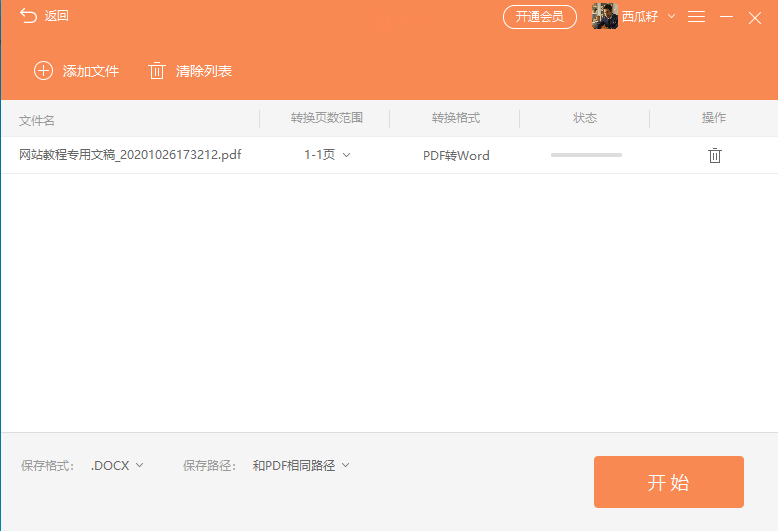Click the 状态 column header

[585, 118]
